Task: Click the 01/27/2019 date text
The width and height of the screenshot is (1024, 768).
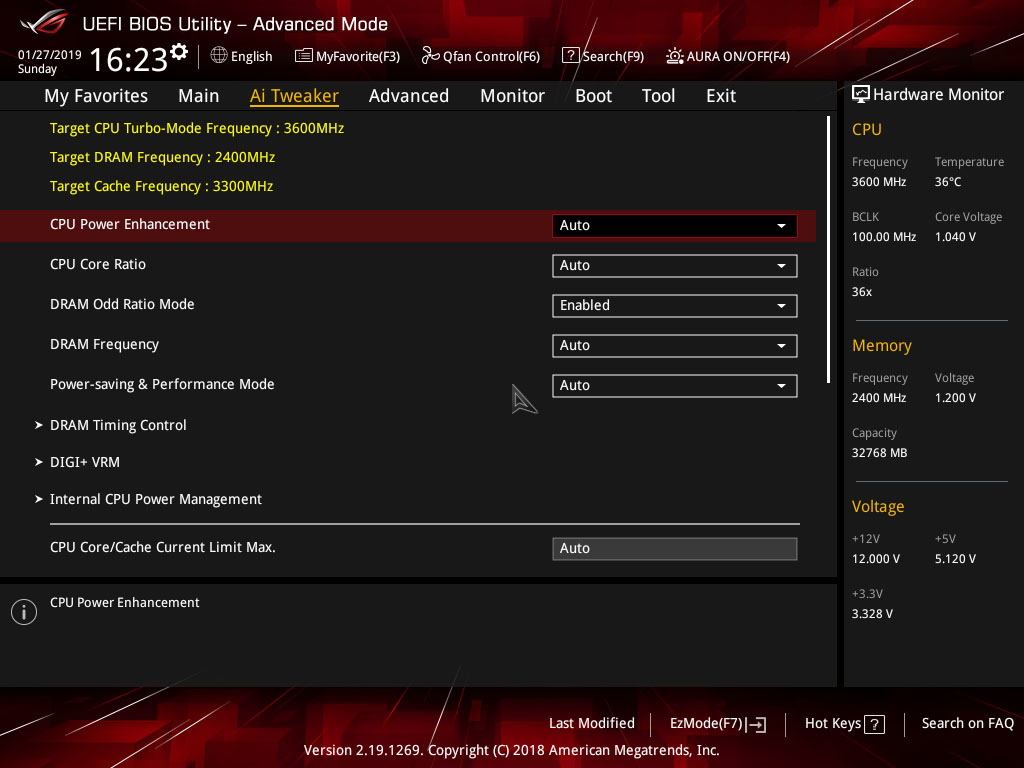Action: pyautogui.click(x=50, y=55)
